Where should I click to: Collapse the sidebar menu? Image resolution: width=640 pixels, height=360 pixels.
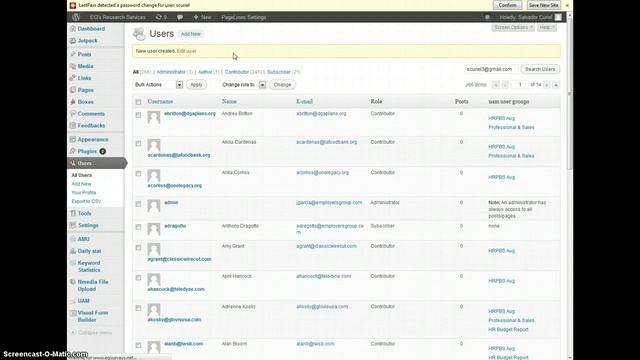91,333
